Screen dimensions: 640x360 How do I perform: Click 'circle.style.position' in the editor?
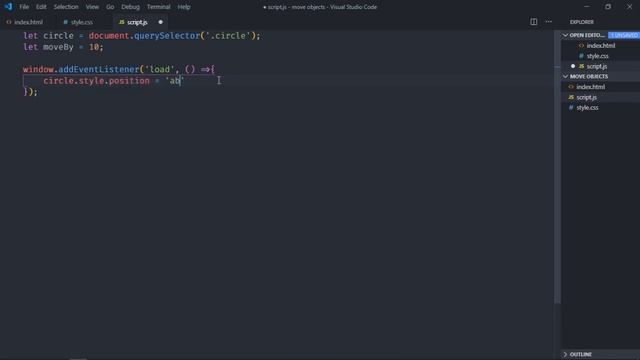click(96, 81)
